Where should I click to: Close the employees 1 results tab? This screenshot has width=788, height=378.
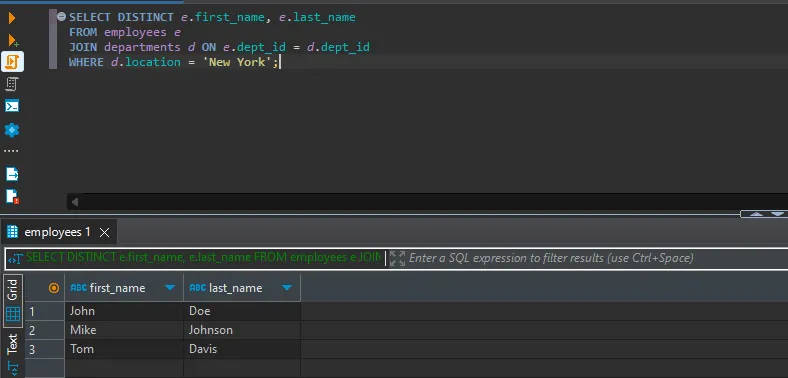[105, 232]
